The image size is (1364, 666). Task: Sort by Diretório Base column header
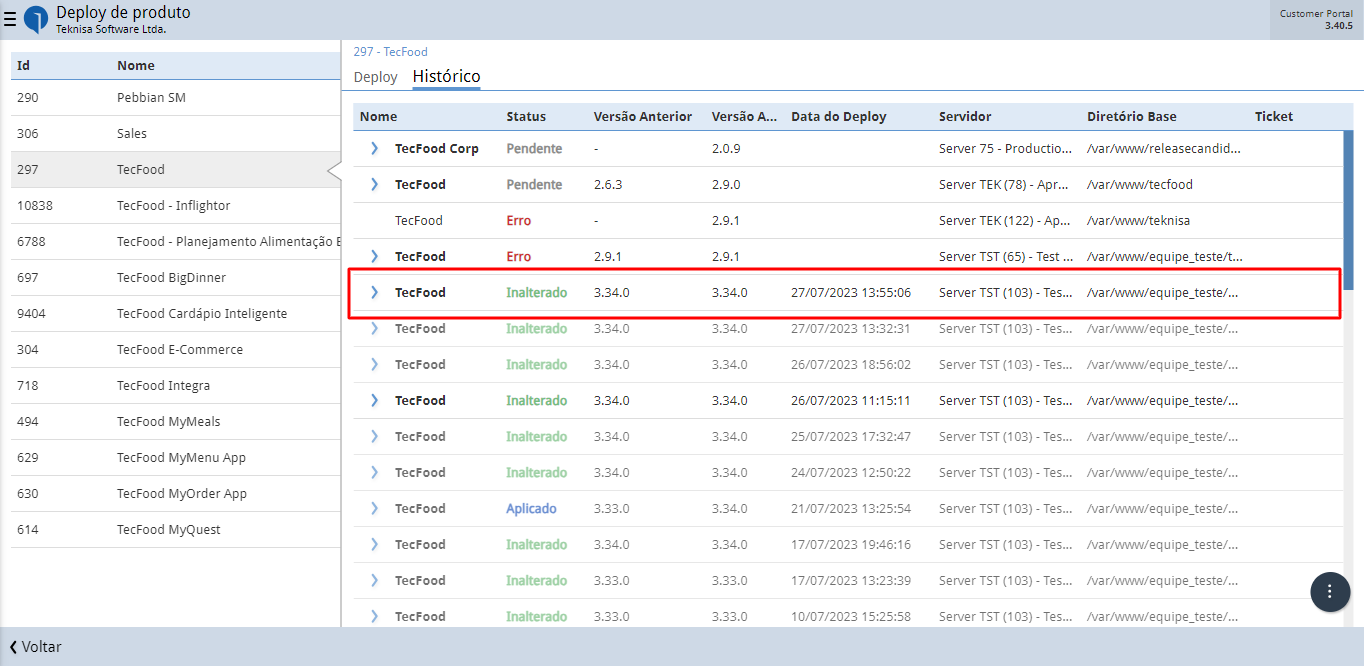[x=1132, y=116]
